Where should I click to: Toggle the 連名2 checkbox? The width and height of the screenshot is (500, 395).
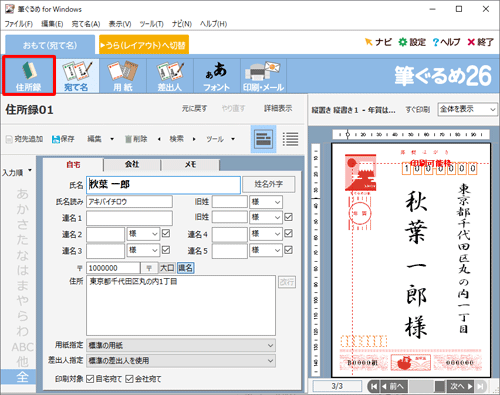click(x=166, y=233)
